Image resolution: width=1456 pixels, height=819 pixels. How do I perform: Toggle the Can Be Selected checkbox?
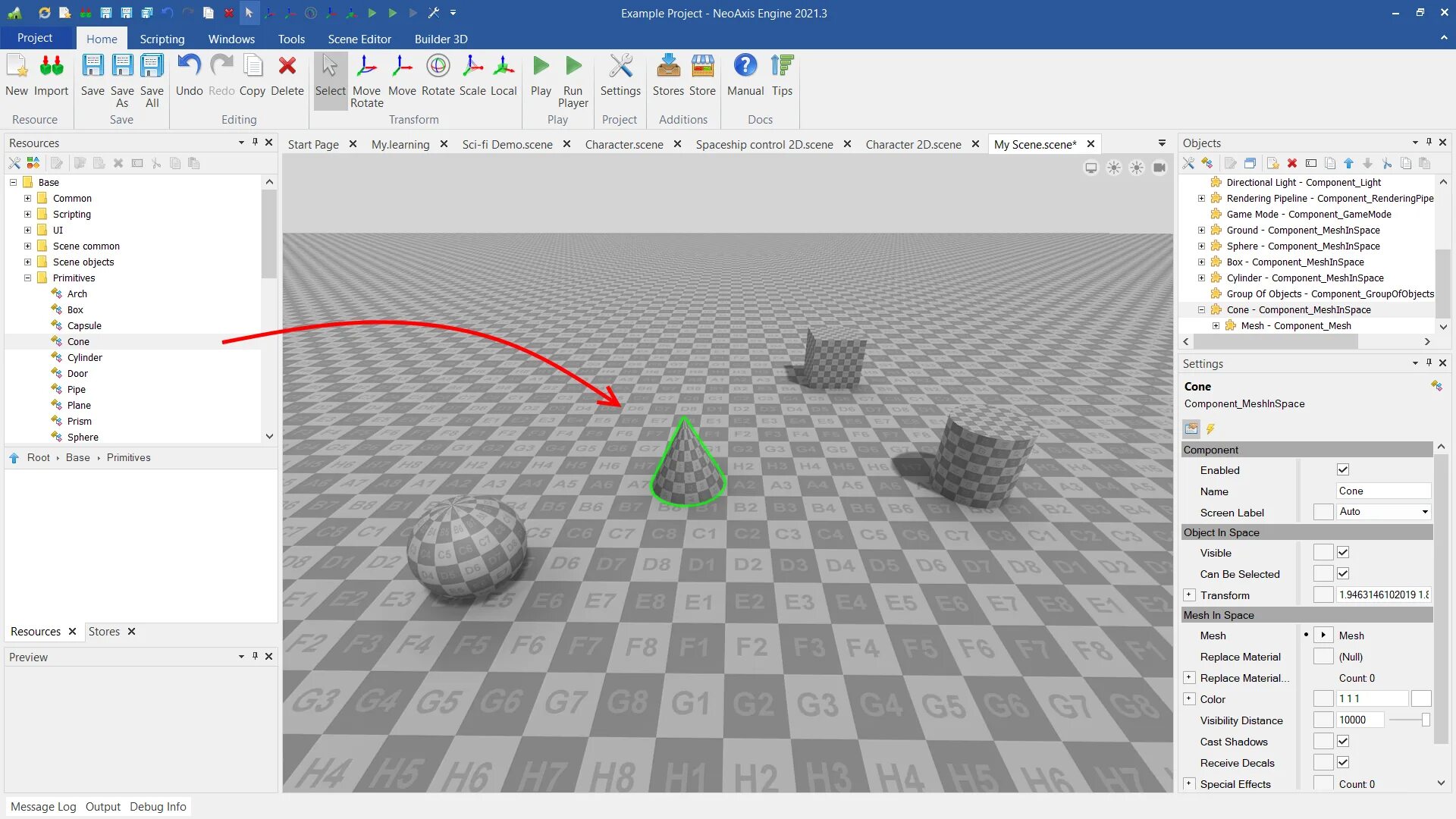click(x=1343, y=574)
